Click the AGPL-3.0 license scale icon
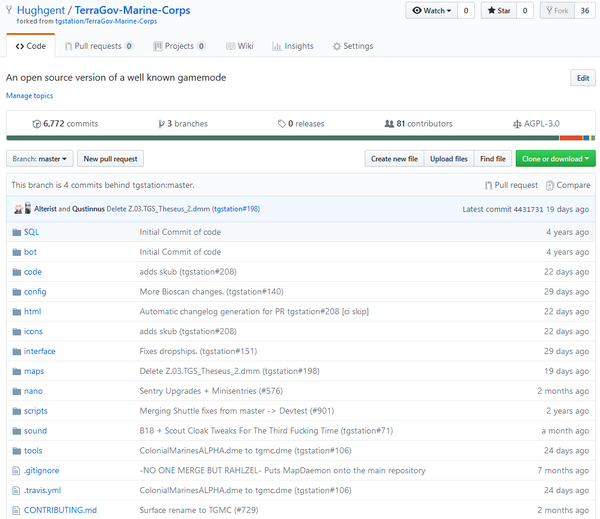600x519 pixels. coord(517,124)
